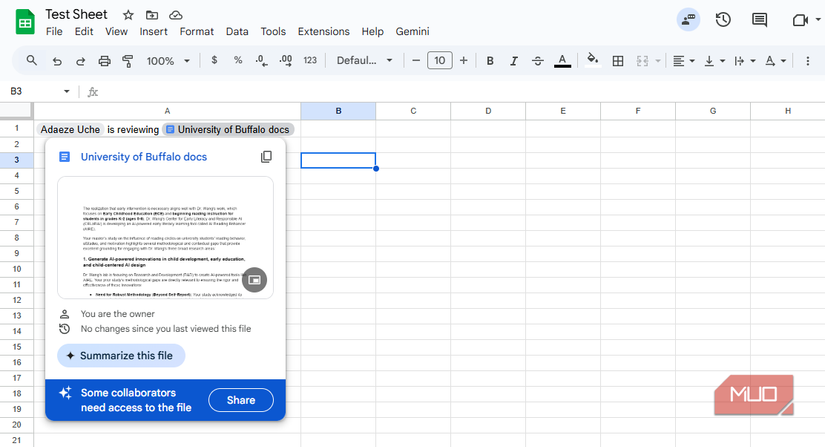Click the formula bar input
Screen dimensions: 825x447
click(463, 92)
